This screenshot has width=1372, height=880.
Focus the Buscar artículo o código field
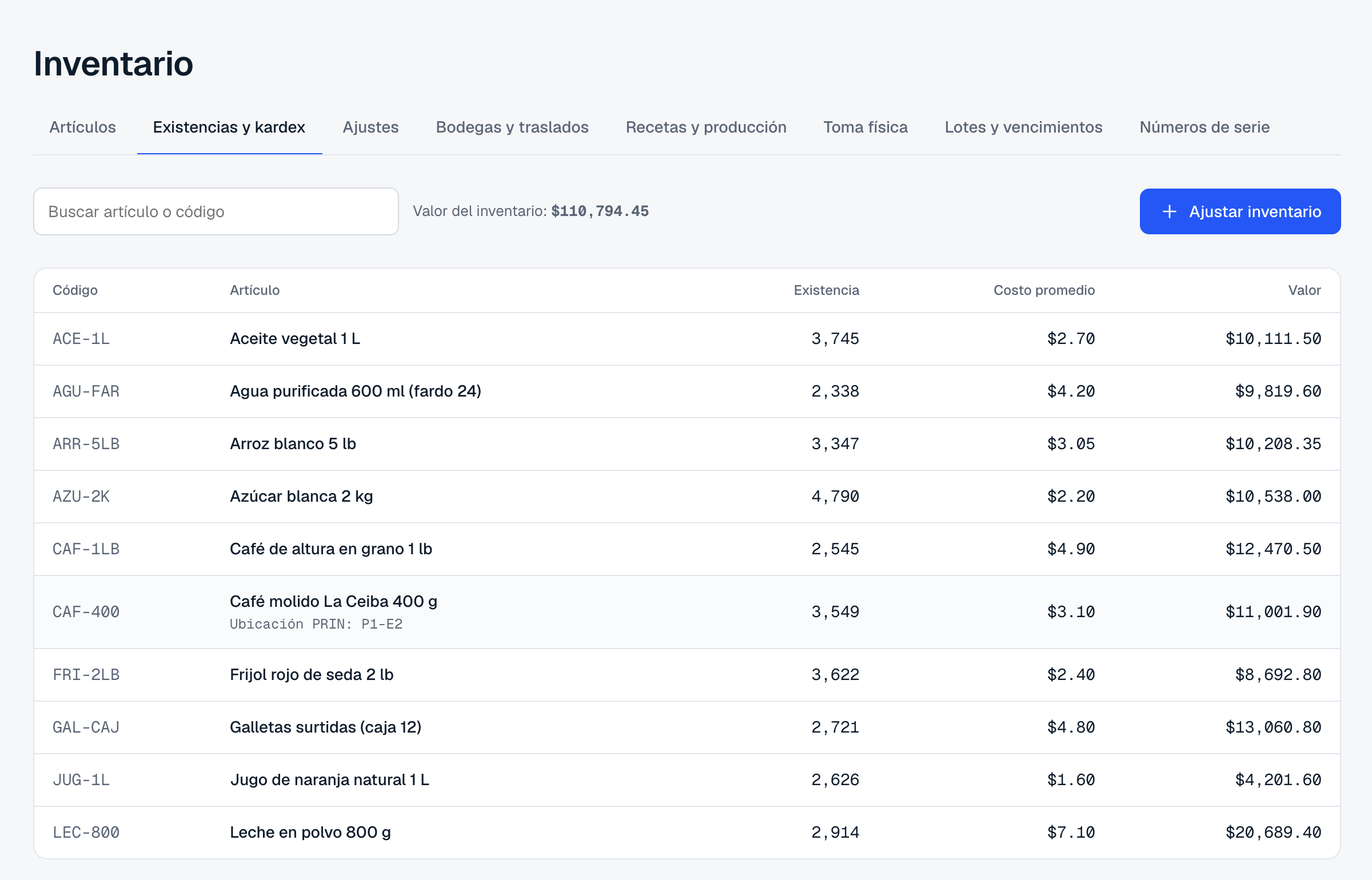[x=216, y=211]
